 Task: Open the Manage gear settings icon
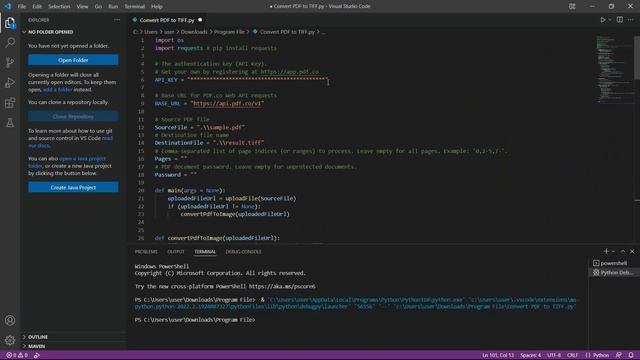[10, 340]
